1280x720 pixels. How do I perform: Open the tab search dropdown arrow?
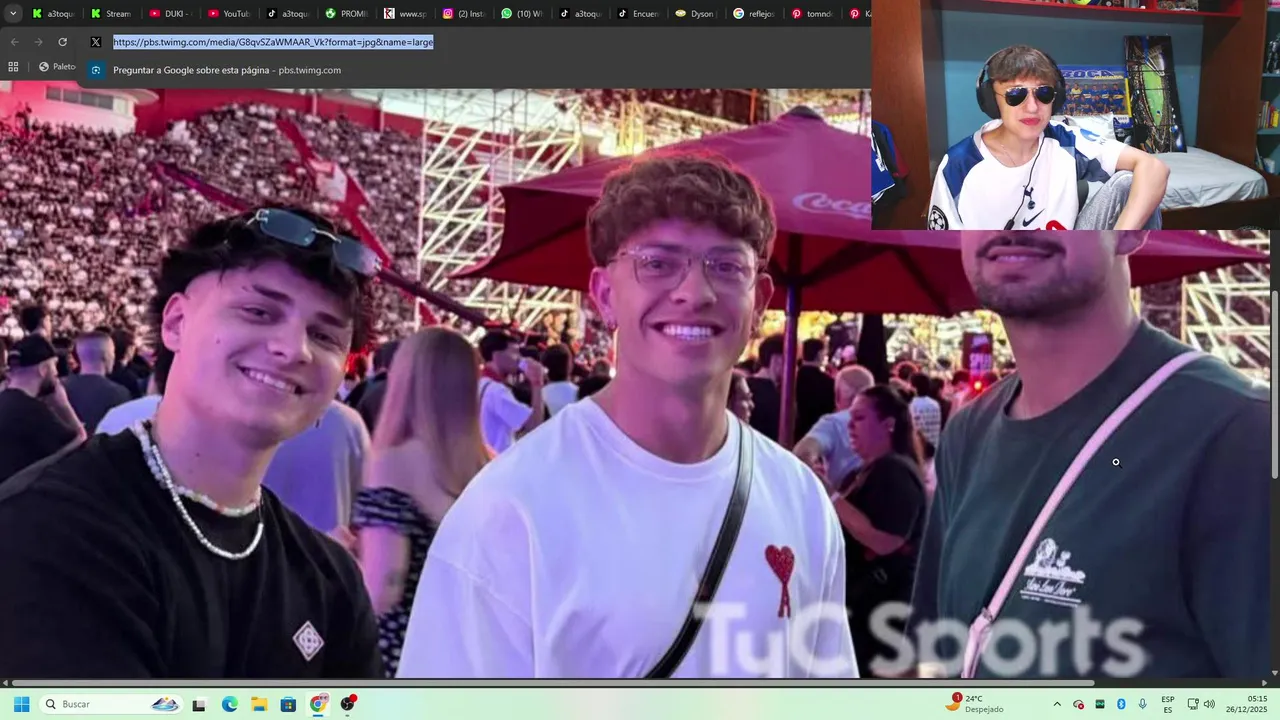pos(13,14)
